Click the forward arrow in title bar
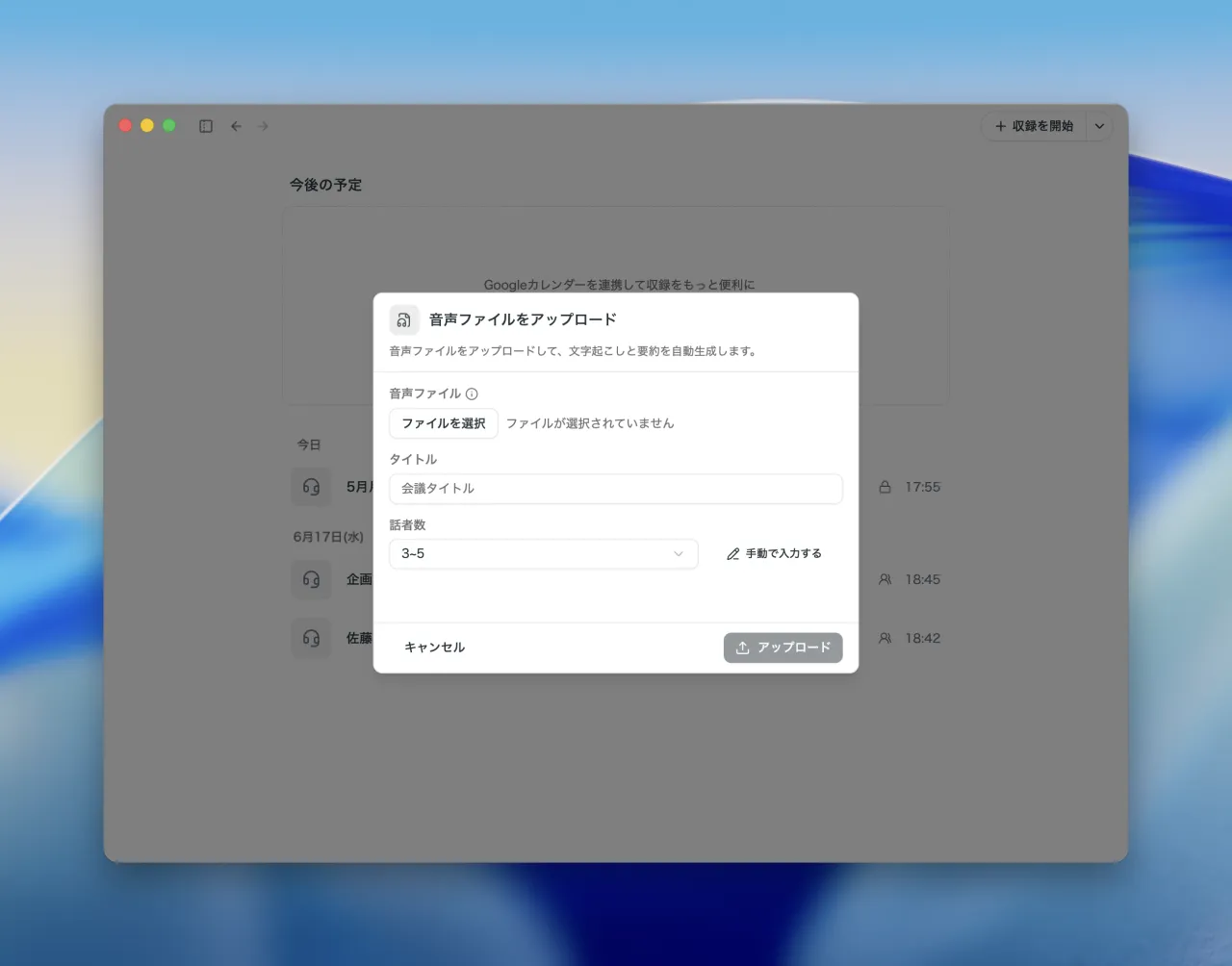Screen dimensions: 1232x966 pos(263,126)
